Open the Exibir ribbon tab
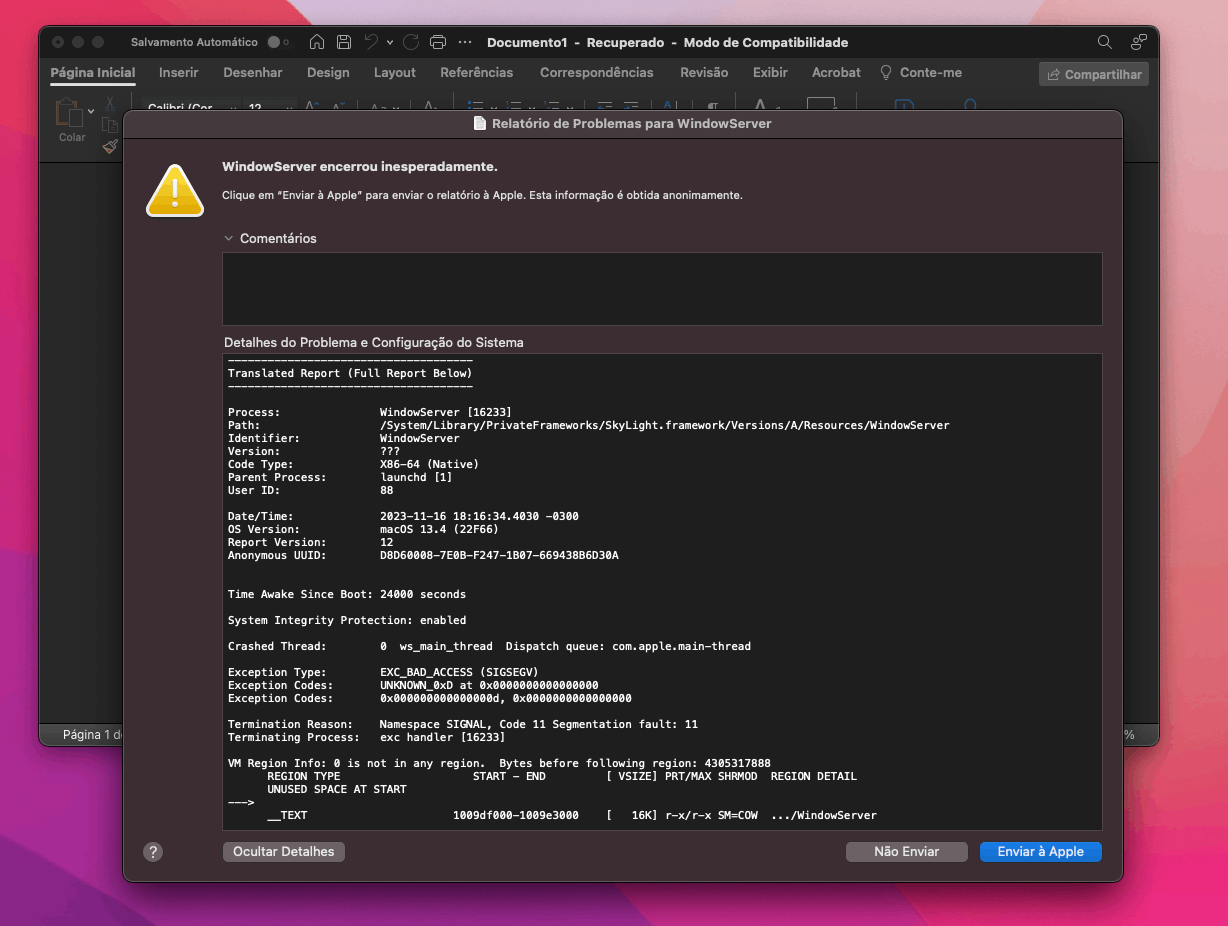Screen dimensions: 1228x926 pyautogui.click(x=770, y=72)
